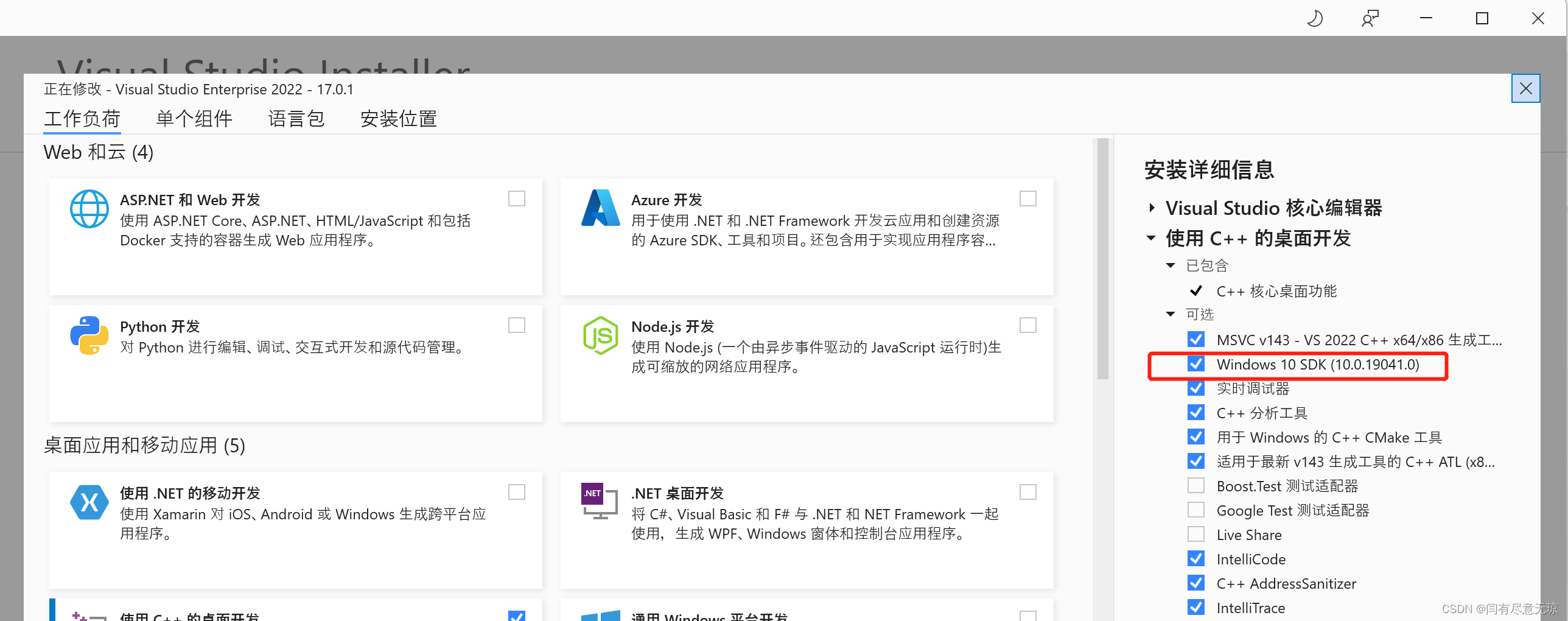Click the 安装详细信息 heading
The width and height of the screenshot is (1568, 621).
coord(1209,169)
